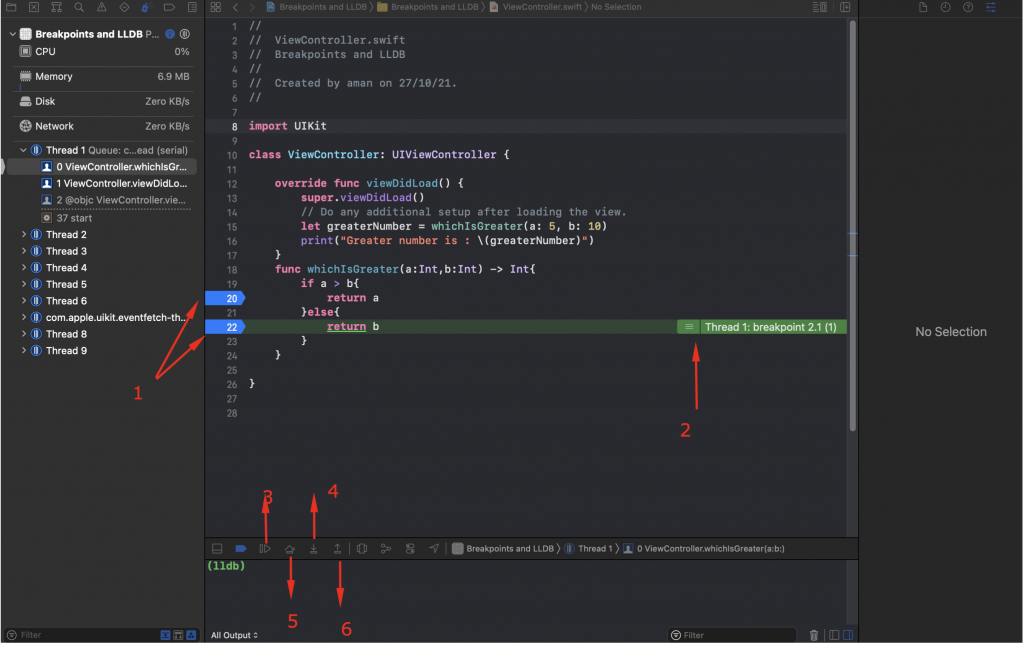Image resolution: width=1024 pixels, height=645 pixels.
Task: Toggle the breakpoint on line 22
Action: [224, 326]
